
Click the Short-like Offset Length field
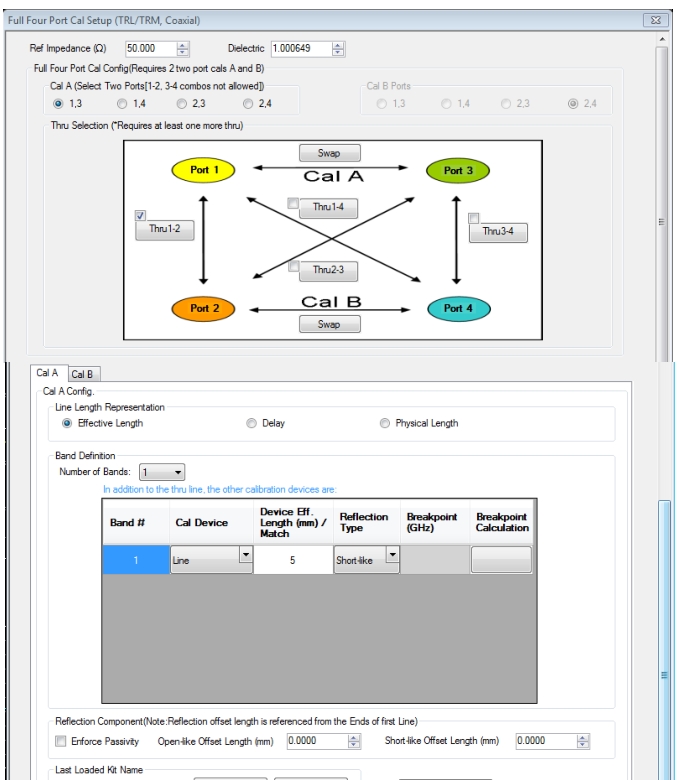547,741
